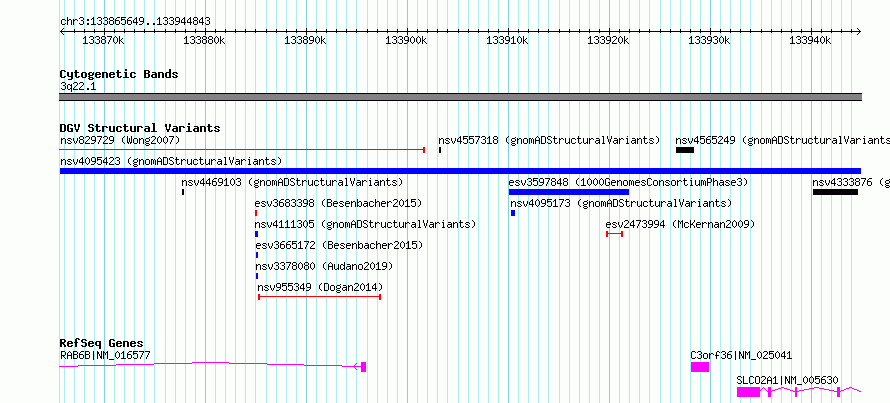Image resolution: width=890 pixels, height=403 pixels.
Task: Select the red nsv955349 variant bar
Action: [x=320, y=297]
